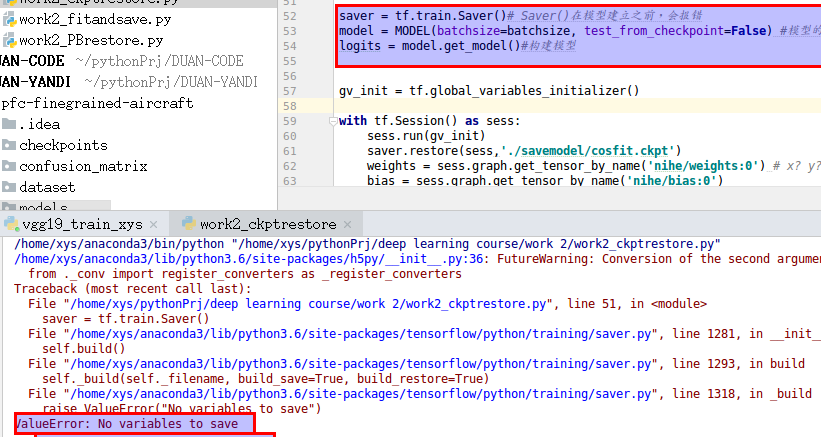Select the dataset folder
821x437 pixels.
point(47,187)
